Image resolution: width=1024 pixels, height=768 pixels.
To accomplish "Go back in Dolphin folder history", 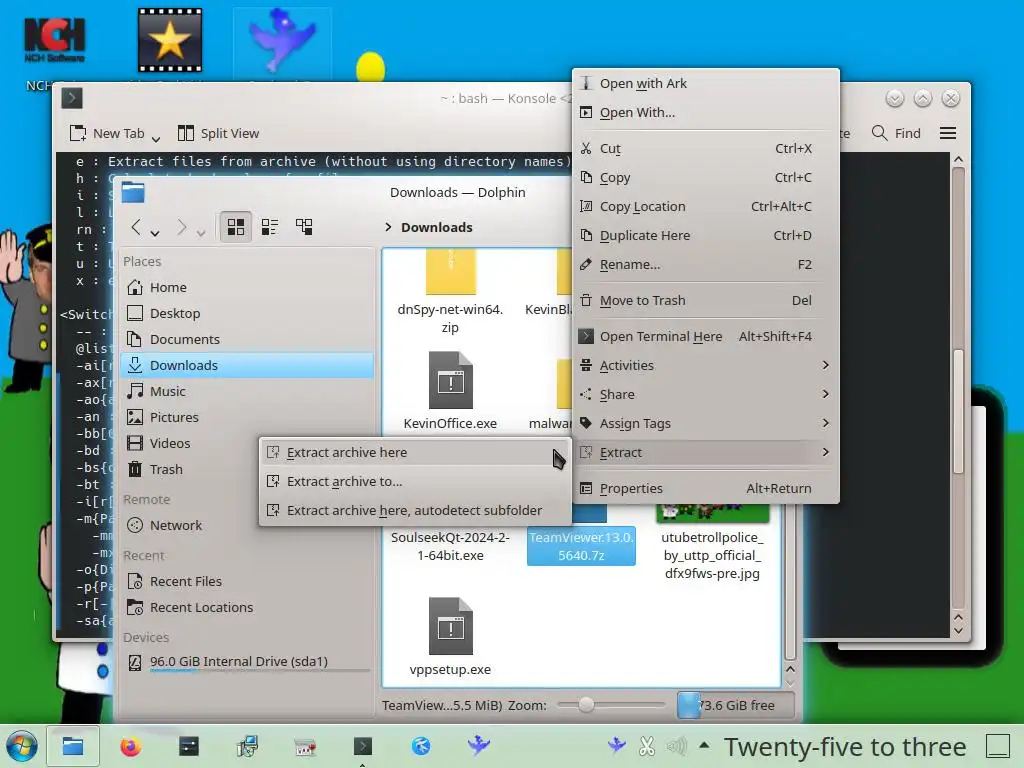I will [x=136, y=227].
